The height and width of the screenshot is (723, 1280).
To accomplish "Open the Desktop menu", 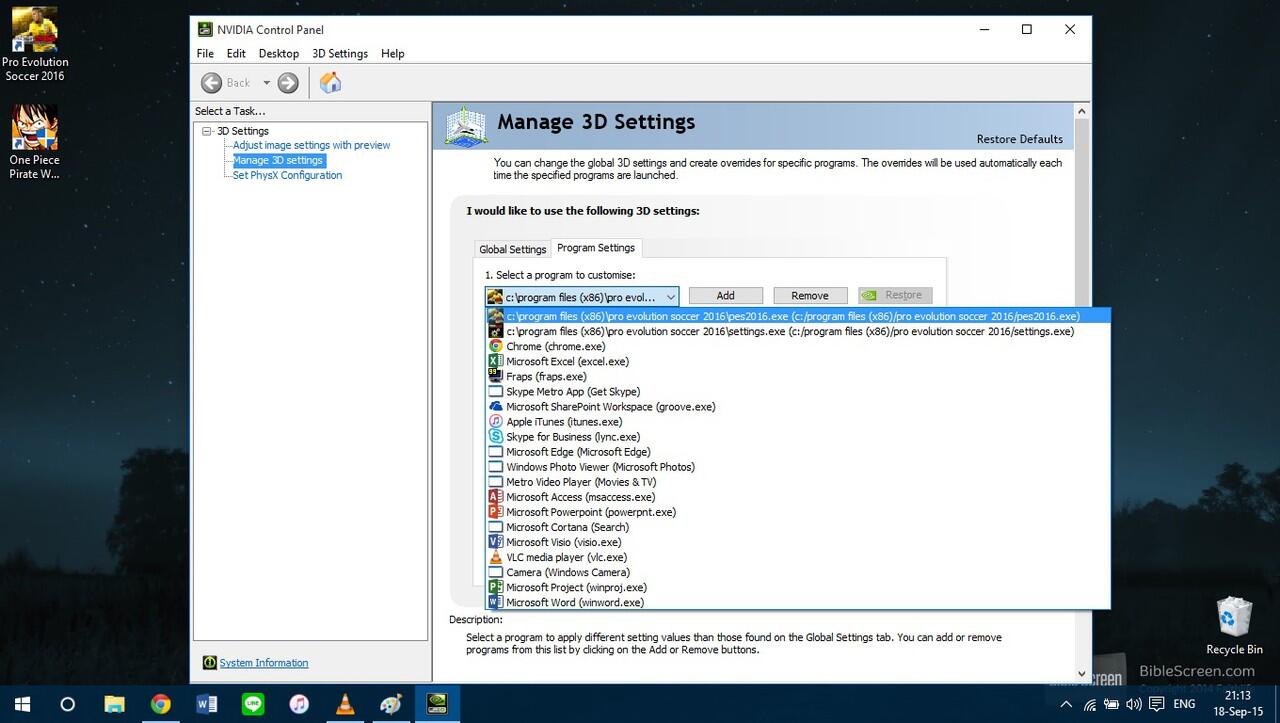I will (x=278, y=54).
